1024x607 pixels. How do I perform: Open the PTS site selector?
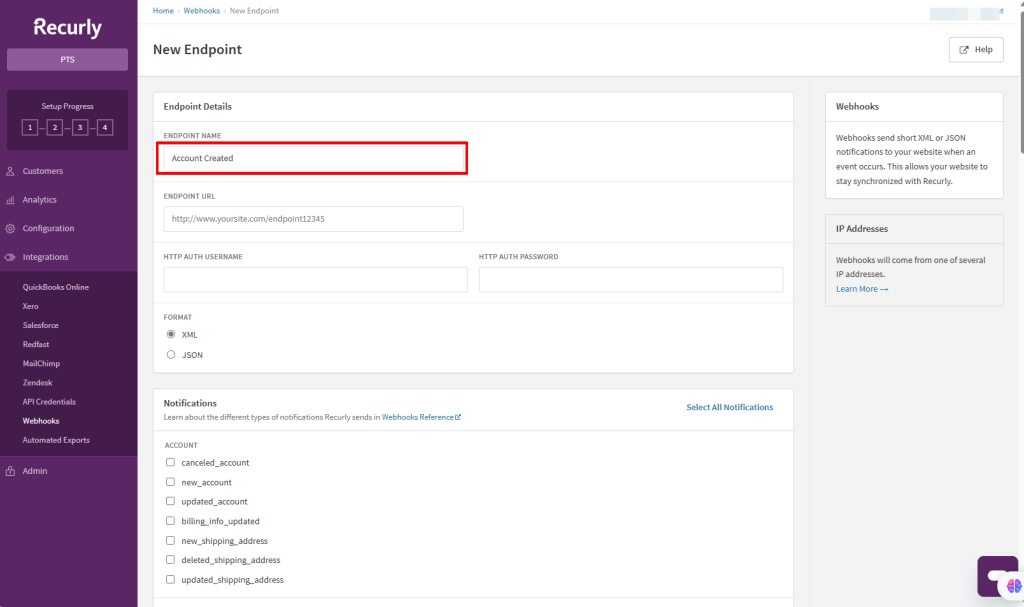point(67,60)
